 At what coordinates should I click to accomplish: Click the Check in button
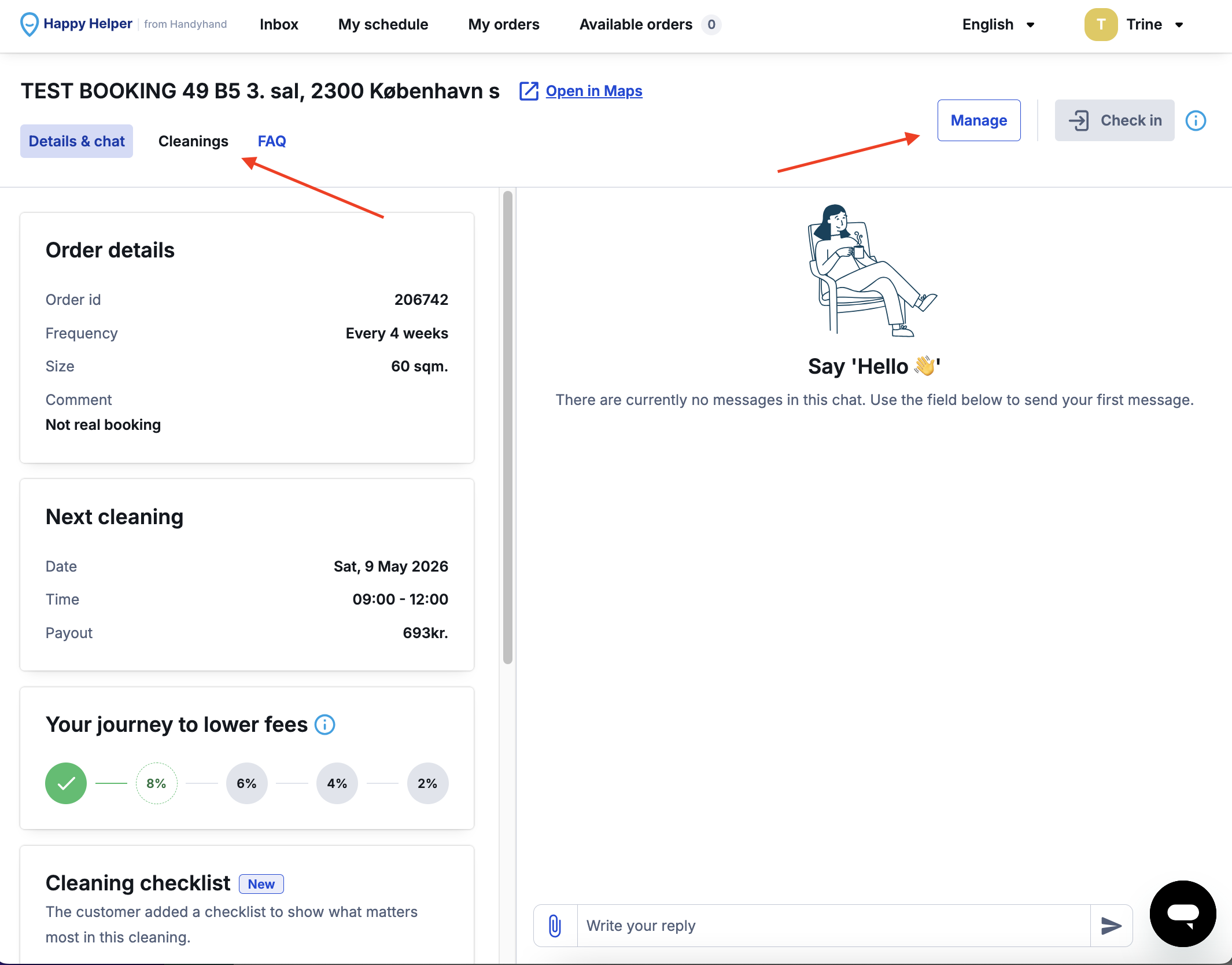1114,120
